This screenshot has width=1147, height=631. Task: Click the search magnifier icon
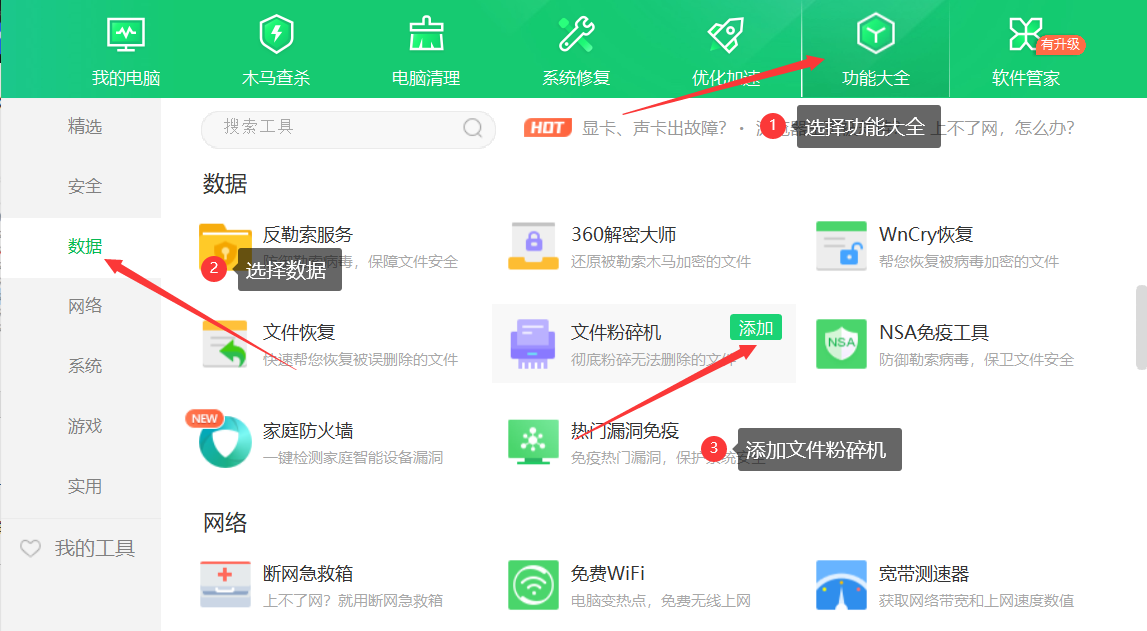tap(473, 128)
